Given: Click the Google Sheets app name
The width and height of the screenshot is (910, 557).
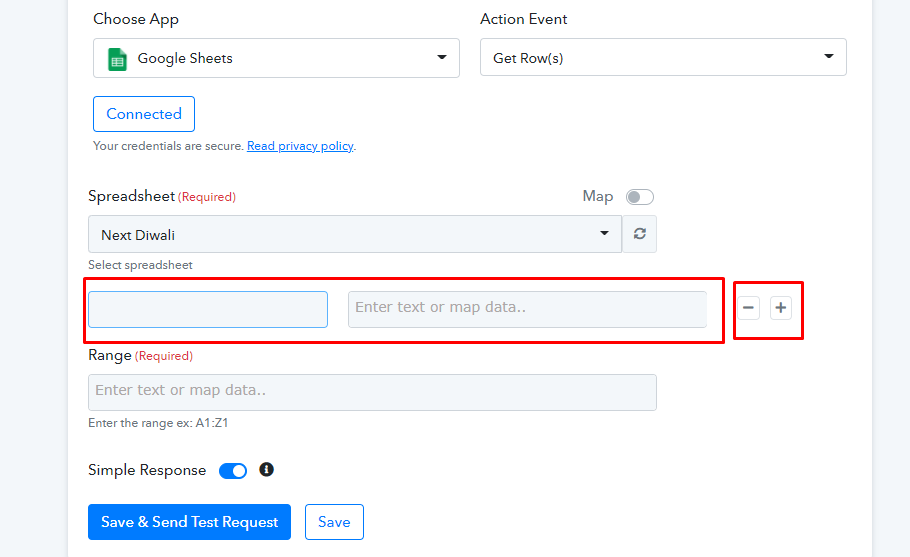Looking at the screenshot, I should [x=185, y=58].
